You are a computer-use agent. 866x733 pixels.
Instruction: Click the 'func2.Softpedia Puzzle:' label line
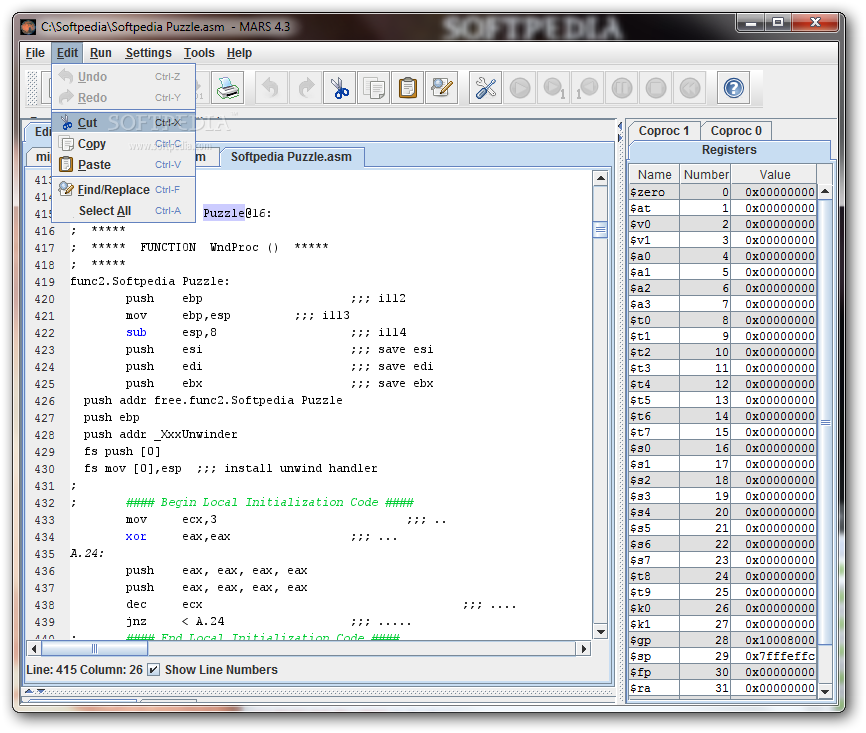[x=149, y=281]
